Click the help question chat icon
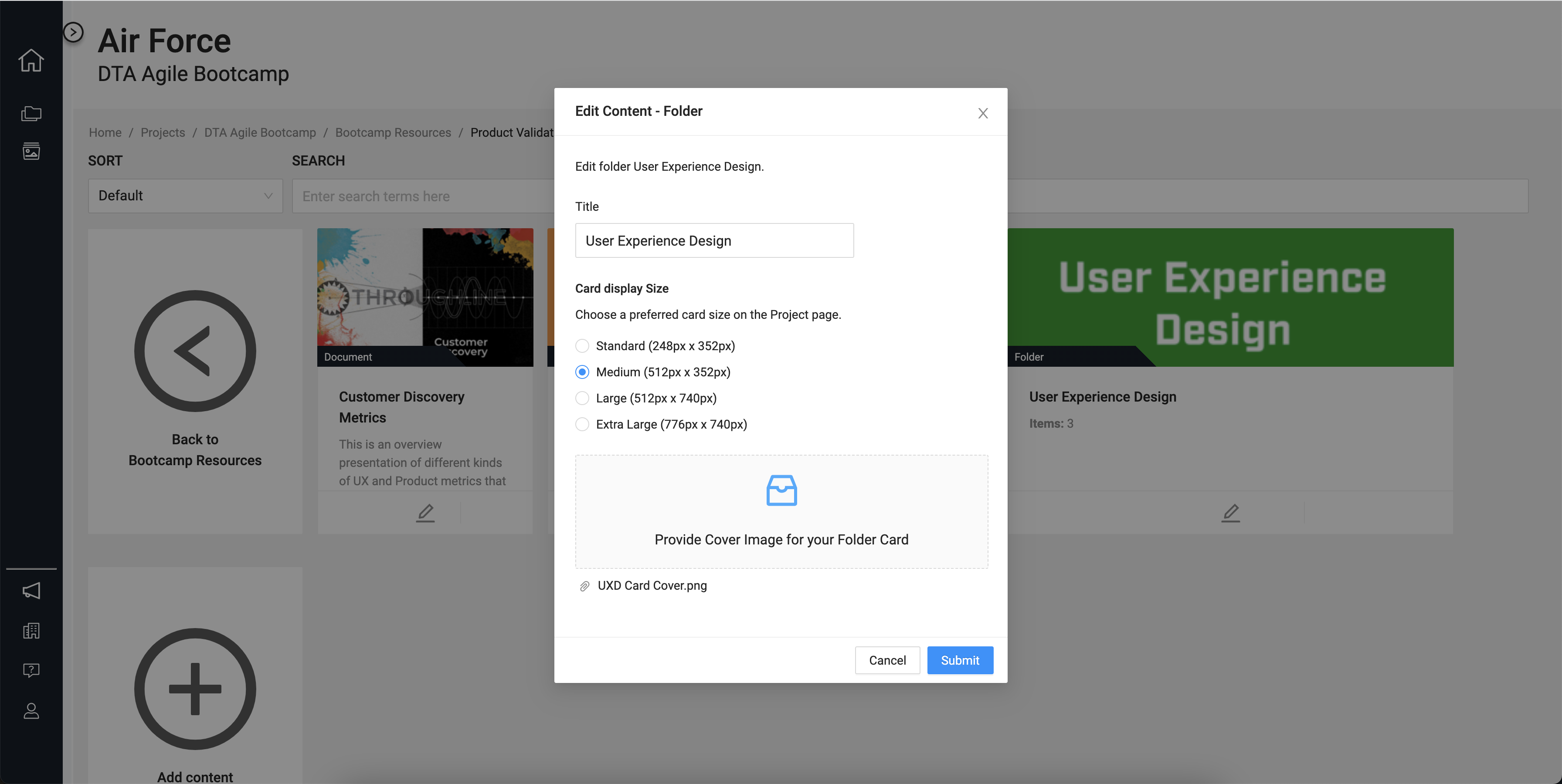The width and height of the screenshot is (1562, 784). tap(31, 670)
